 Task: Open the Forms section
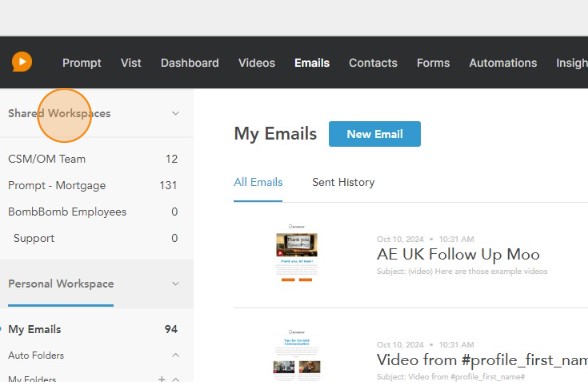tap(433, 63)
